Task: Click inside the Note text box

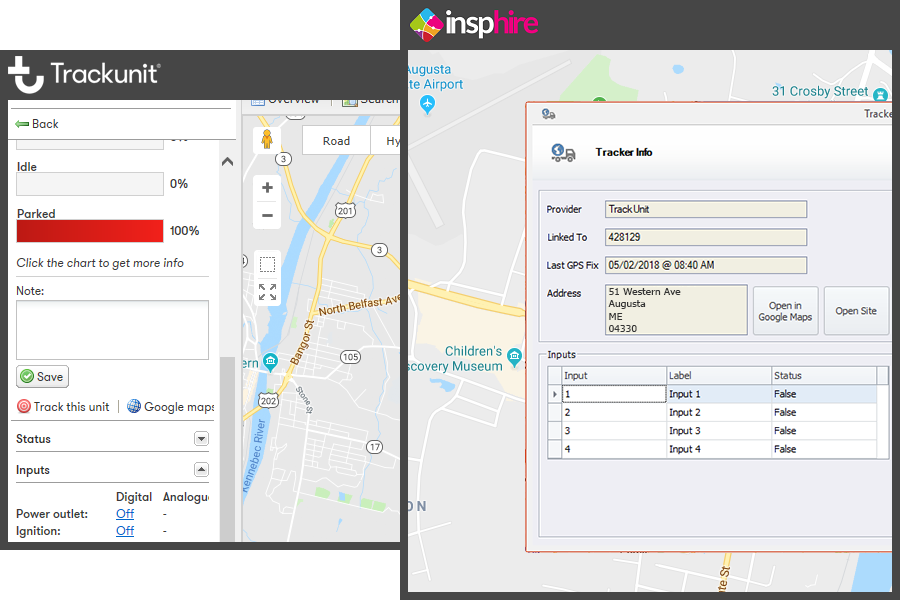Action: [111, 330]
